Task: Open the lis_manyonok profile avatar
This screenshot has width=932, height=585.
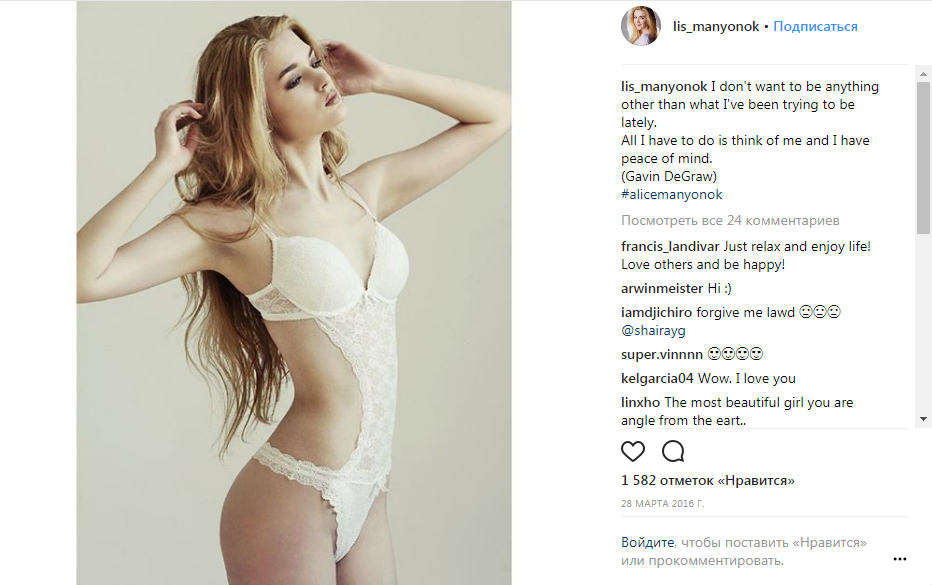Action: coord(641,26)
